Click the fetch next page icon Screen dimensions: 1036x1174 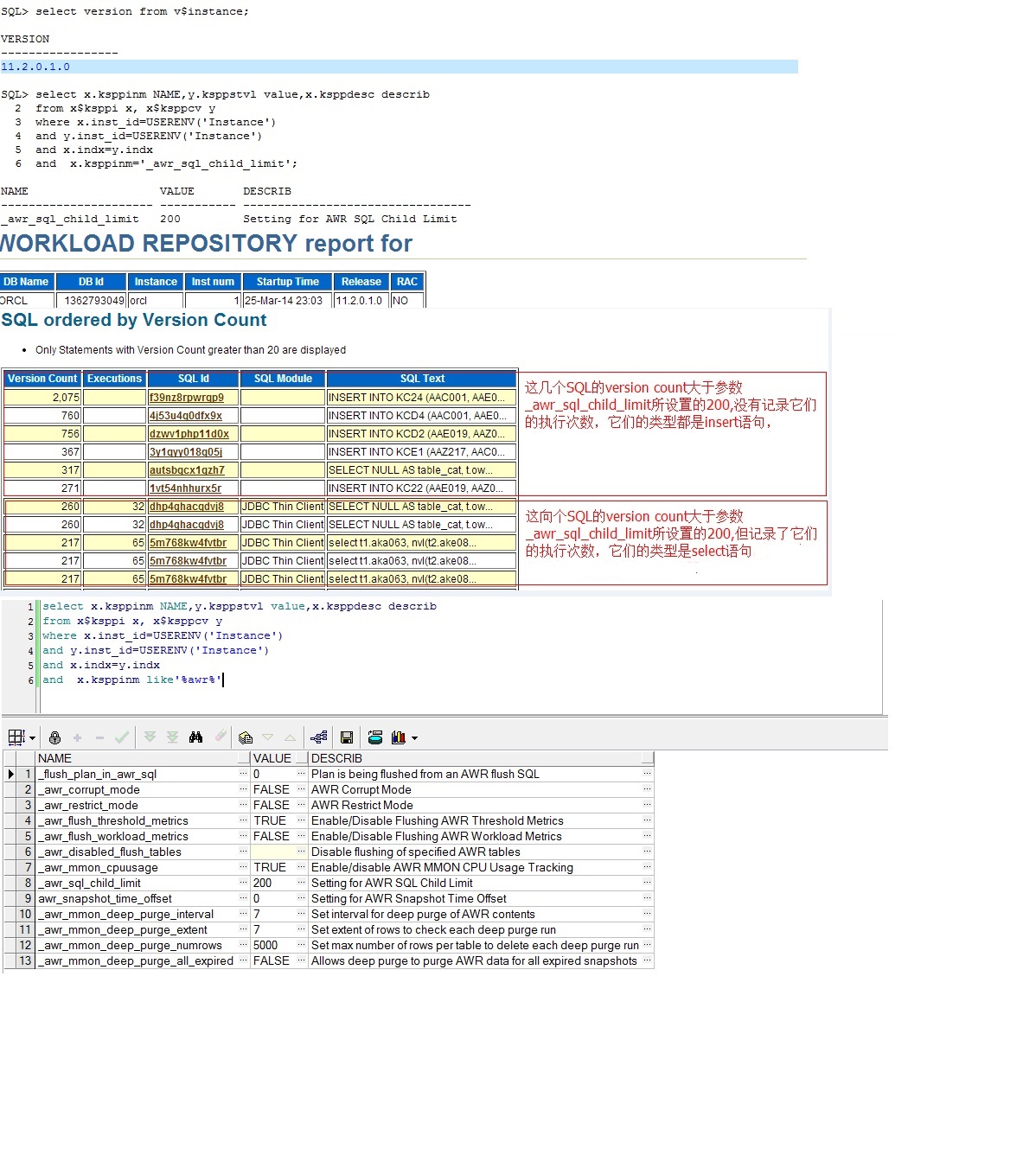coord(150,737)
